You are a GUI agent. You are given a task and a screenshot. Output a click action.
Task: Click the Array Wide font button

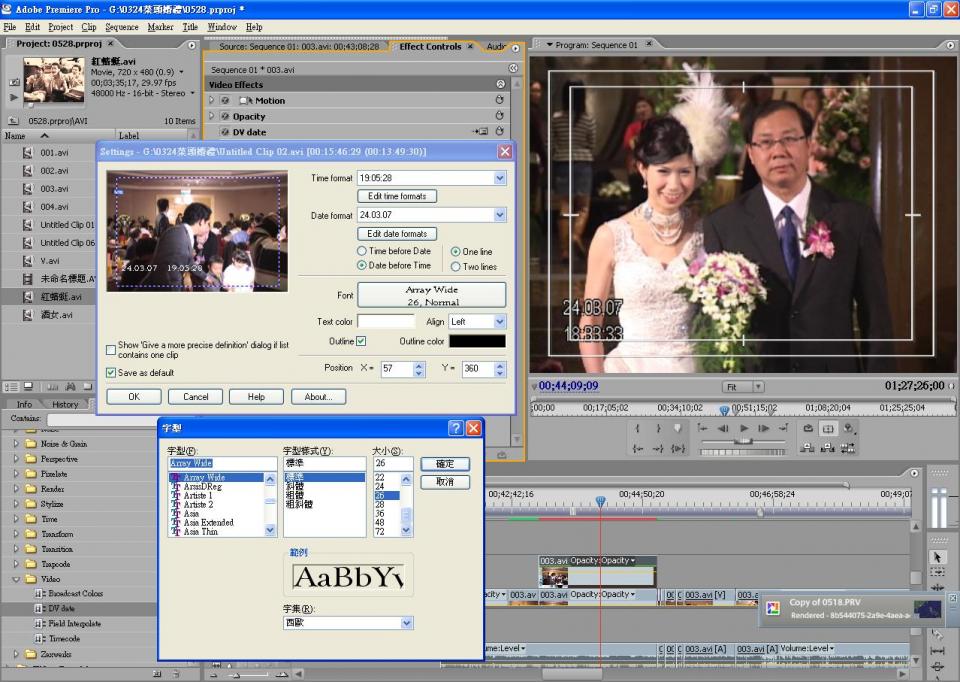tap(432, 295)
